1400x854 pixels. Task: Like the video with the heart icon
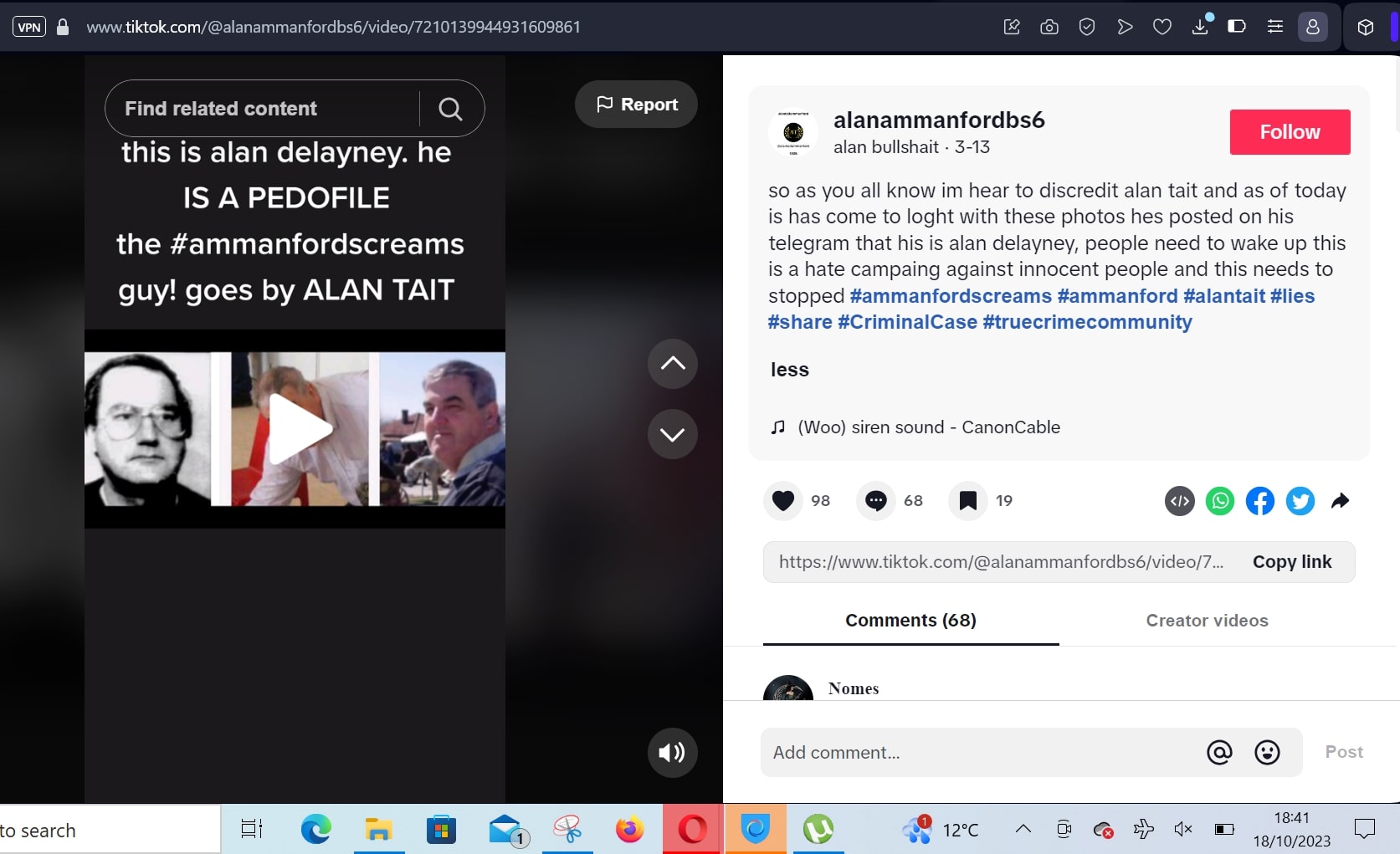point(782,500)
